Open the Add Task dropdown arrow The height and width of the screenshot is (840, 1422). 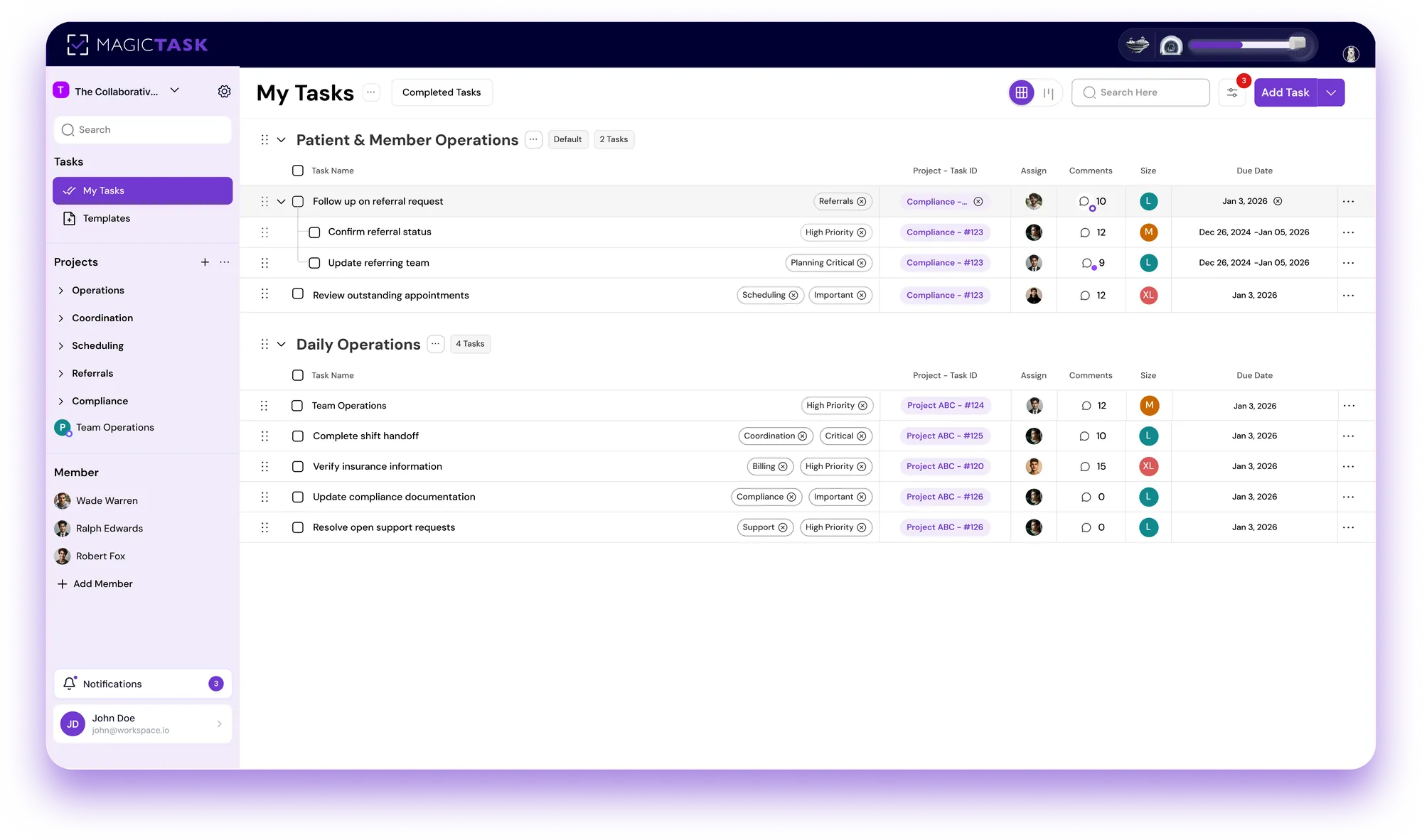point(1331,92)
